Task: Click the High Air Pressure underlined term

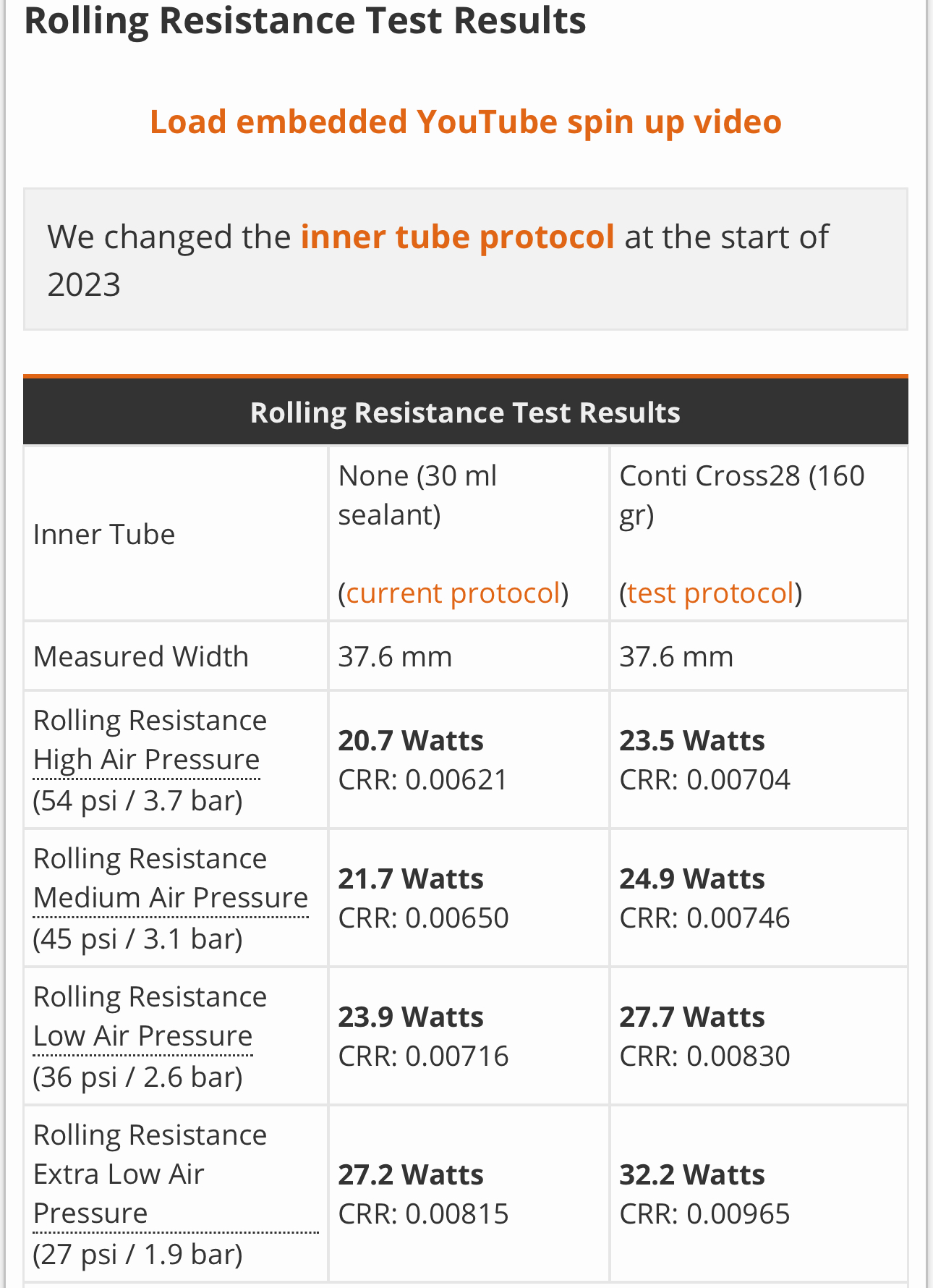Action: (x=146, y=760)
